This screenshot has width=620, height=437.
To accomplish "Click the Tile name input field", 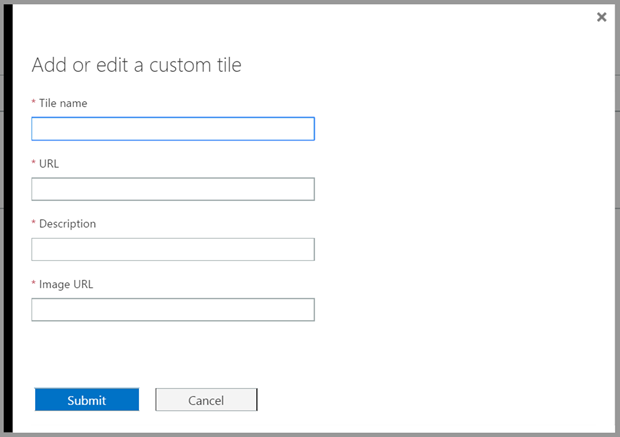I will tap(173, 129).
